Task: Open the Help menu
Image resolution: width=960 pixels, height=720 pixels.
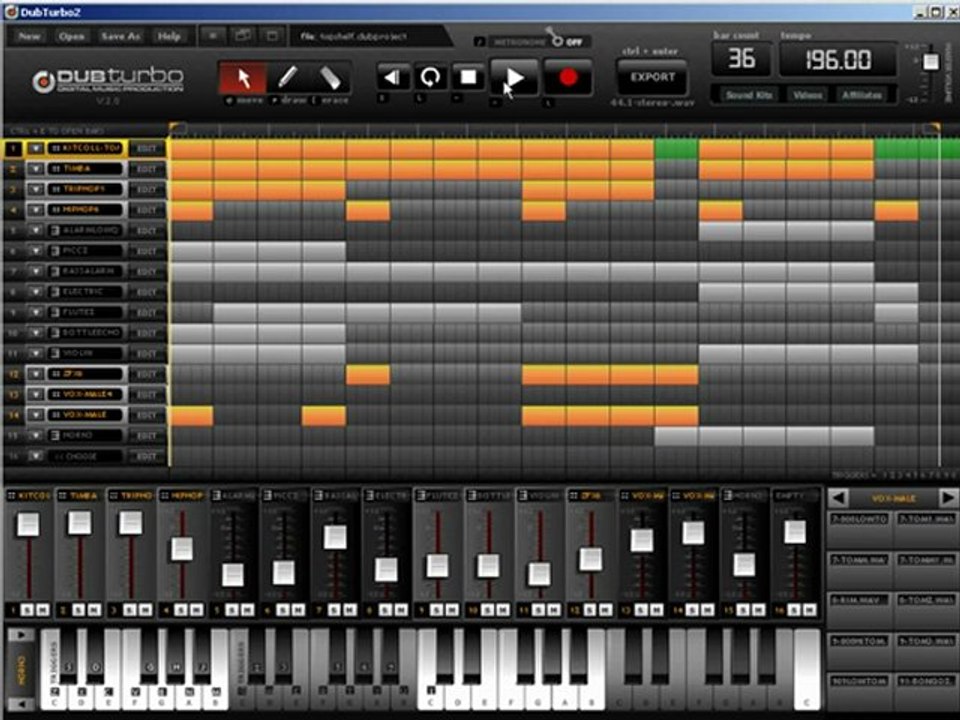Action: (169, 36)
